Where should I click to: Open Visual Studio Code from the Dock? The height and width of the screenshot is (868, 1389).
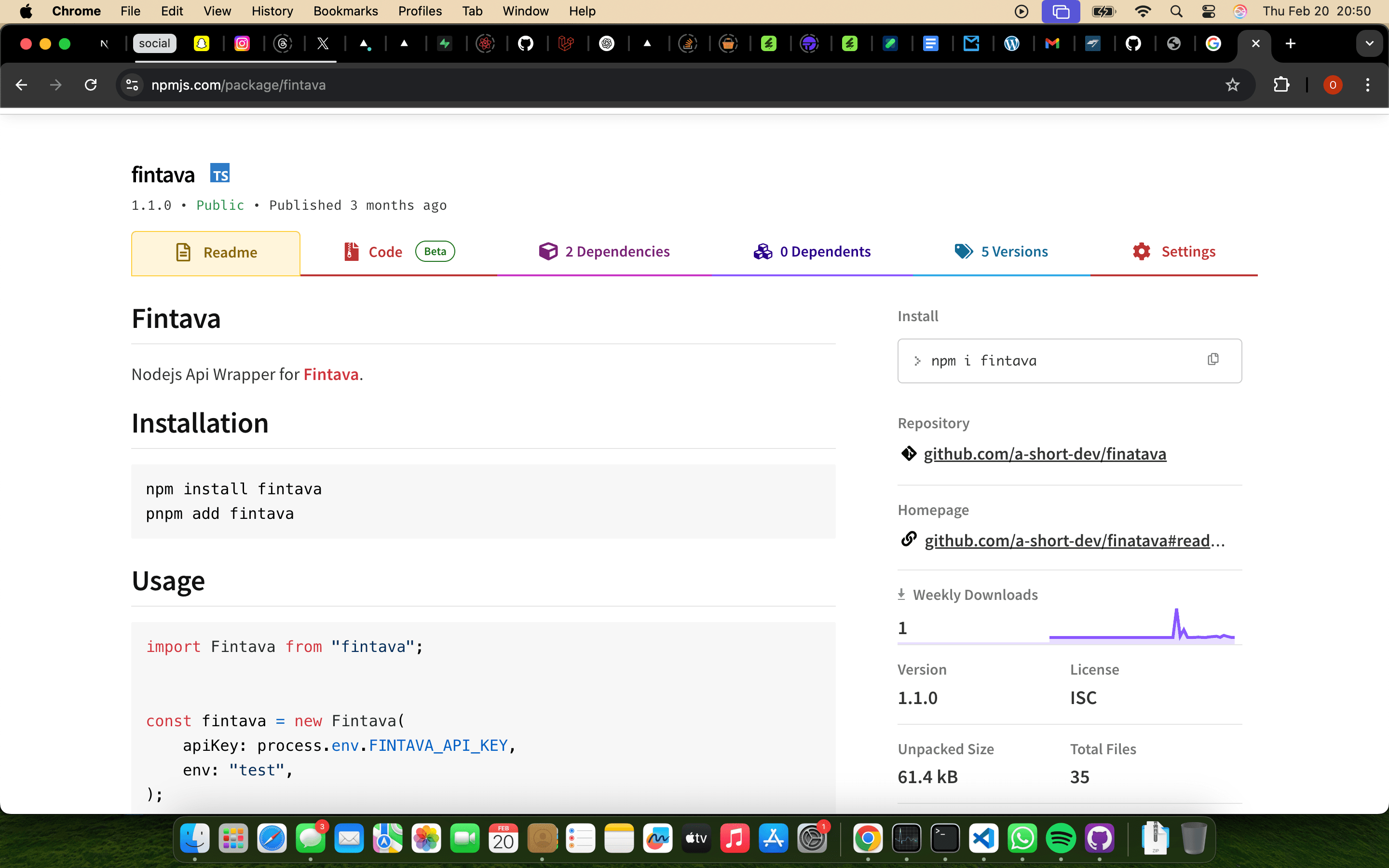(984, 838)
